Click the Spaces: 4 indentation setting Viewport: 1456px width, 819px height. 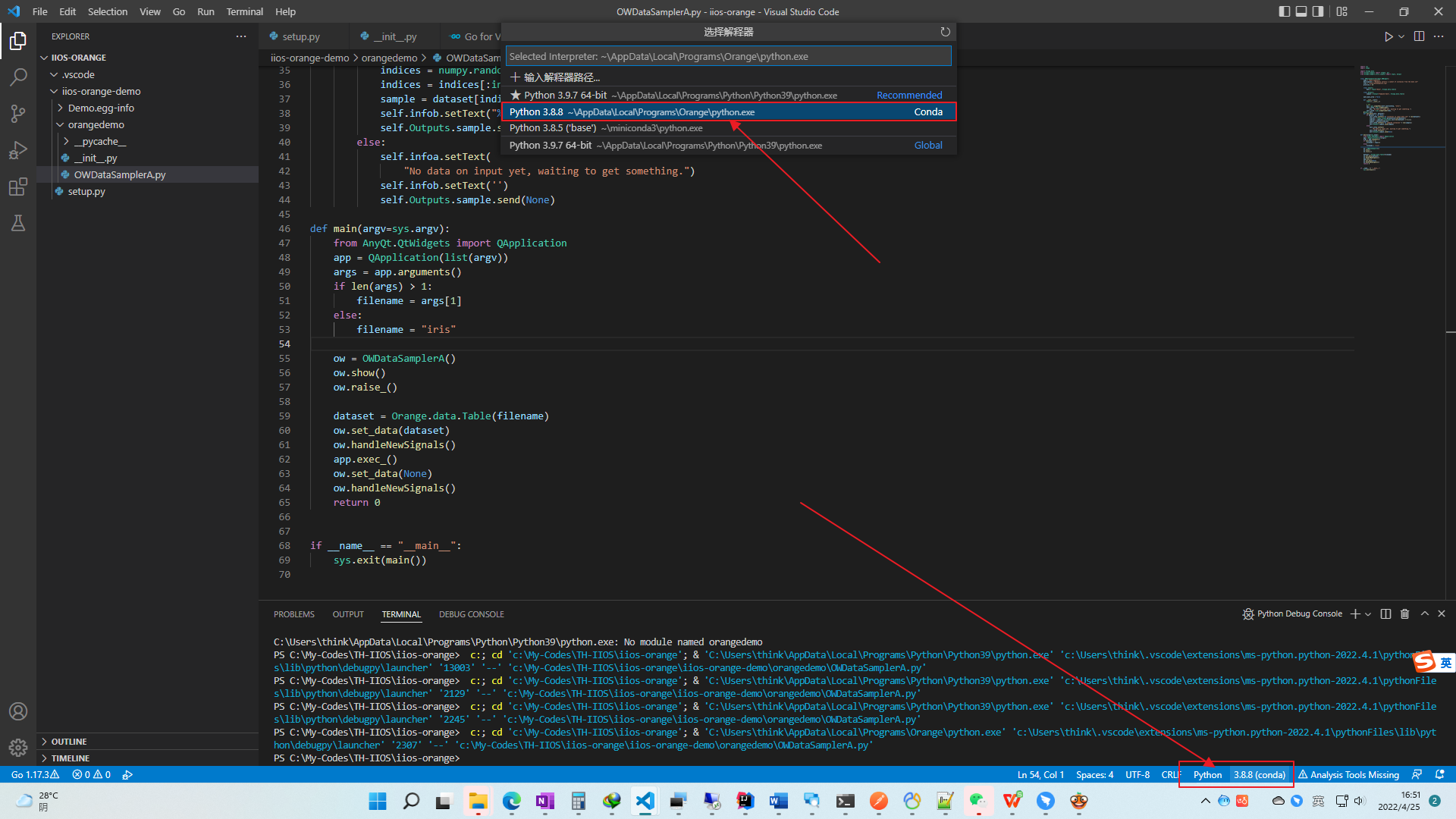click(x=1094, y=774)
